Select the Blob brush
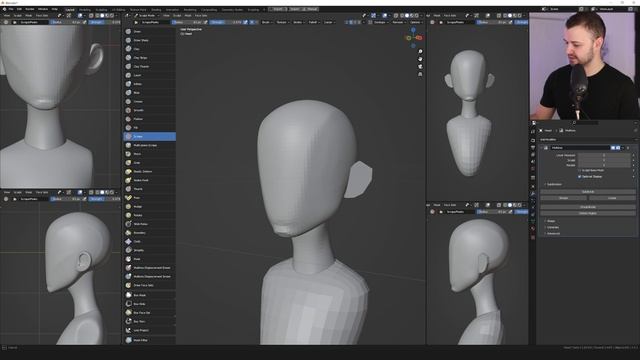This screenshot has height=360, width=640. click(149, 93)
